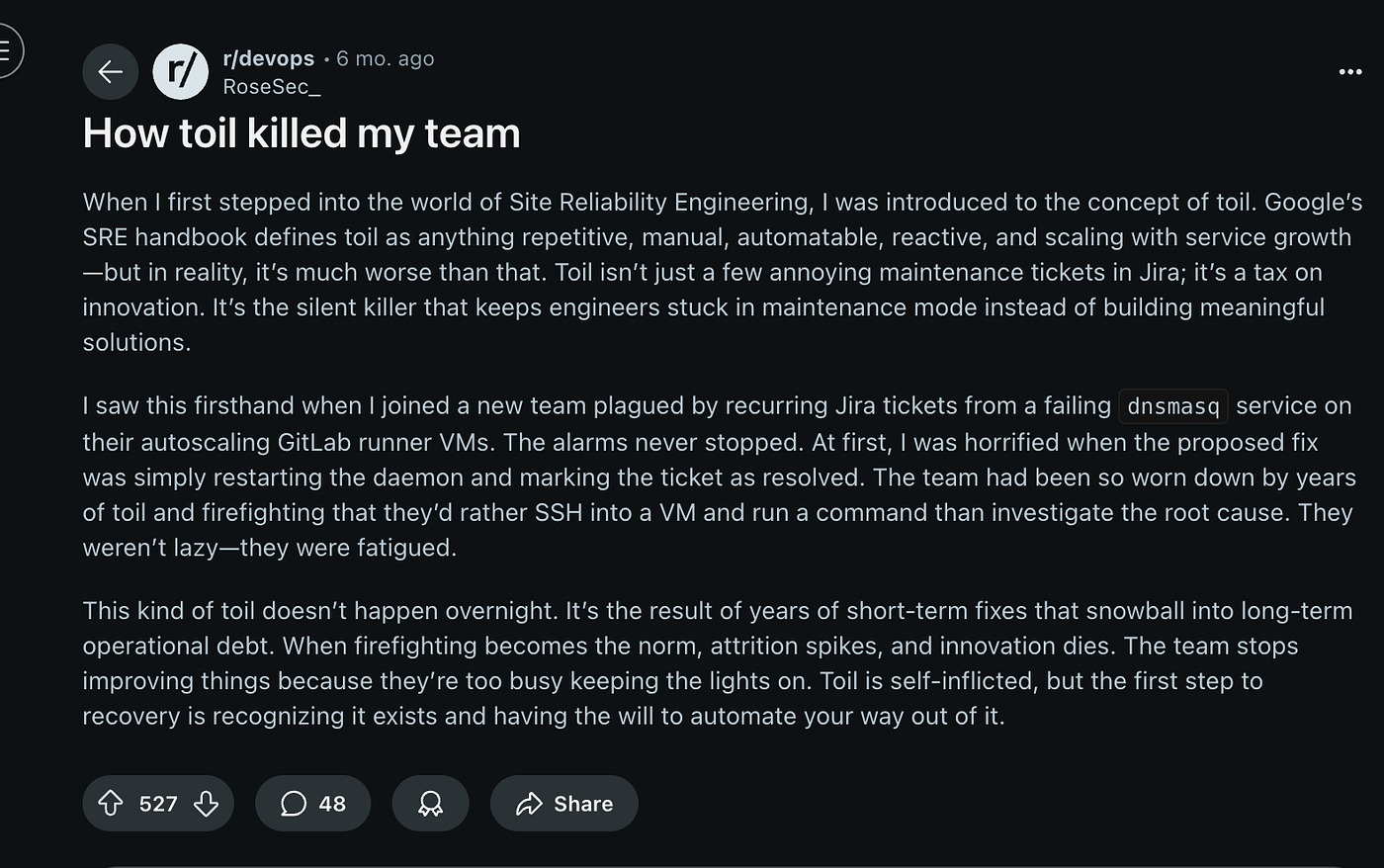Open the three-dot post options menu

pyautogui.click(x=1349, y=72)
